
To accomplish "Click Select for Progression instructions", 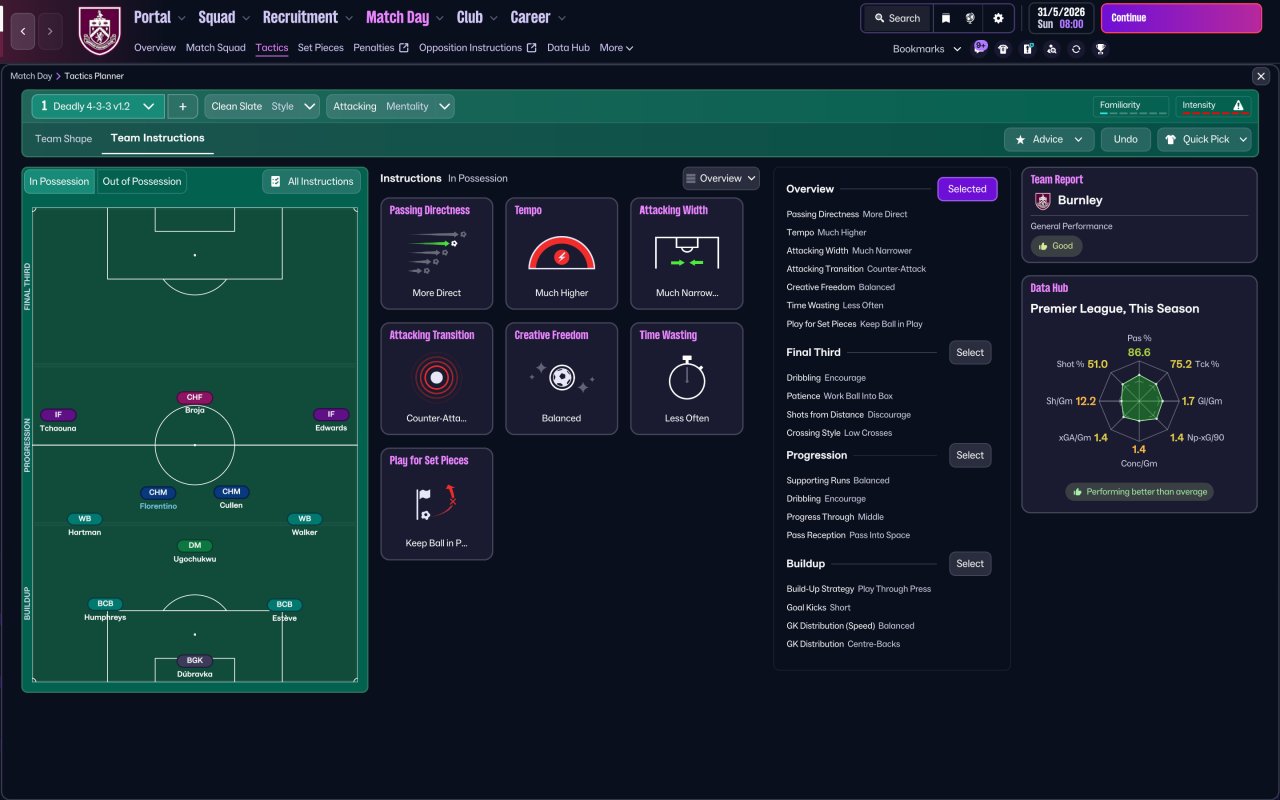I will 970,455.
